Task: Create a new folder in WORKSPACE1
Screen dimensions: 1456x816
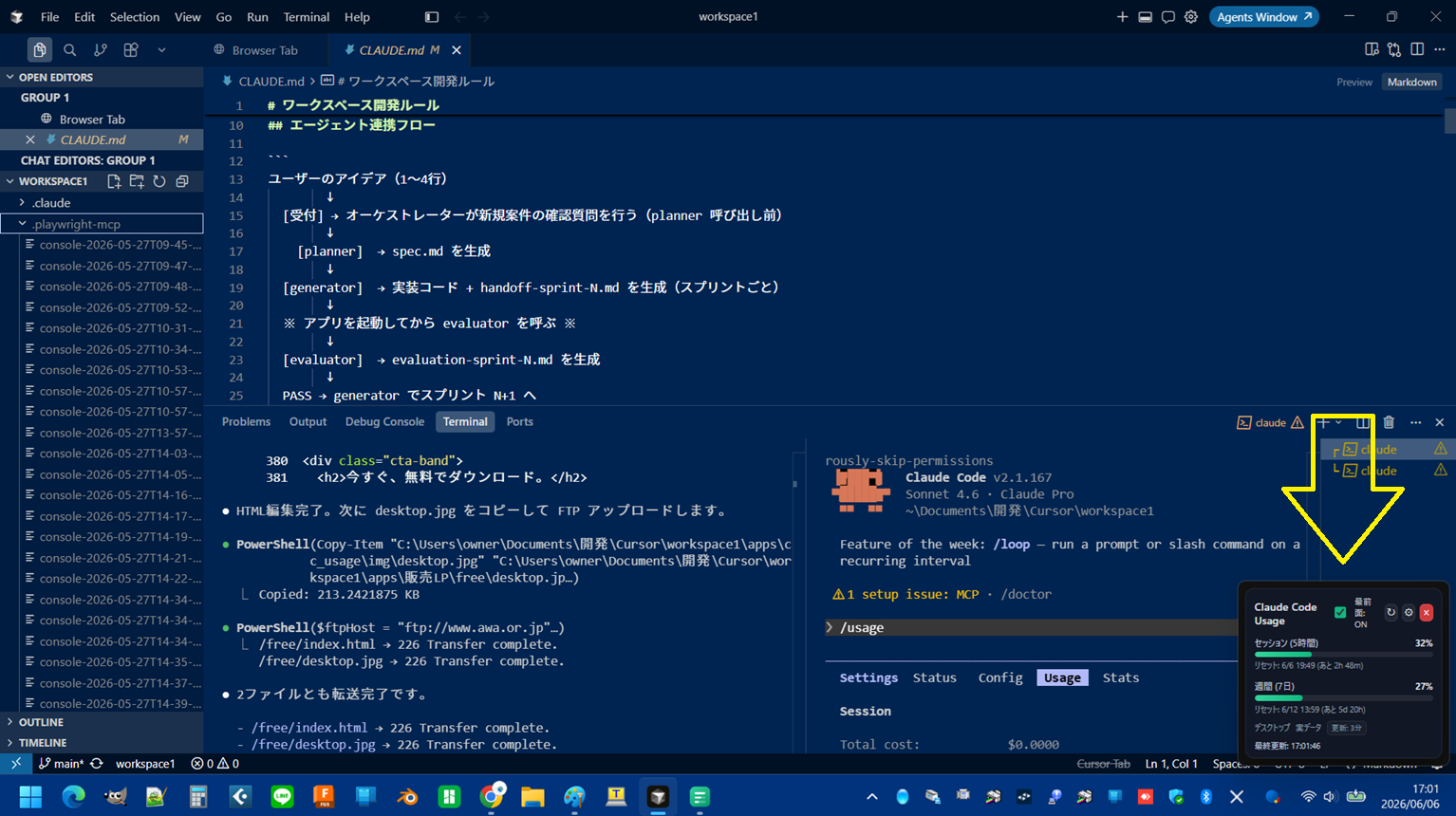Action: (137, 181)
